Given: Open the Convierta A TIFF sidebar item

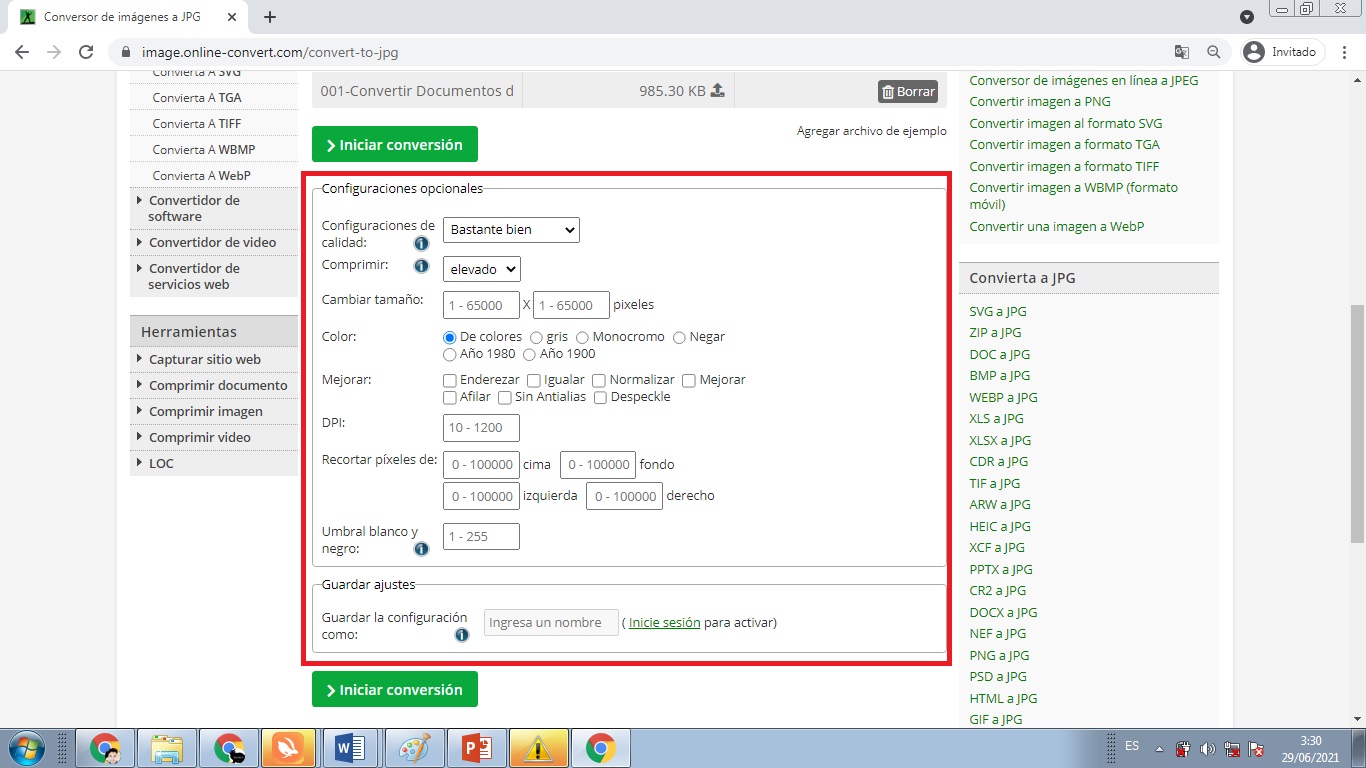Looking at the screenshot, I should click(196, 123).
